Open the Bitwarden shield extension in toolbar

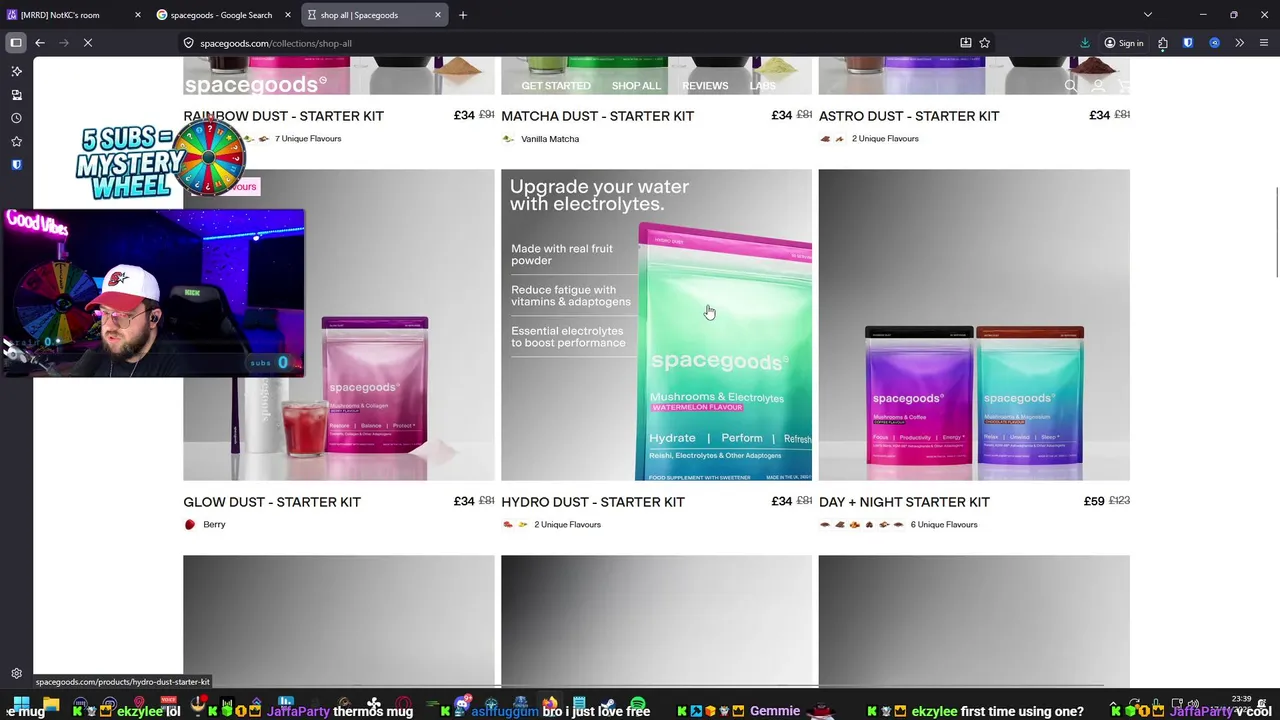pos(1188,43)
